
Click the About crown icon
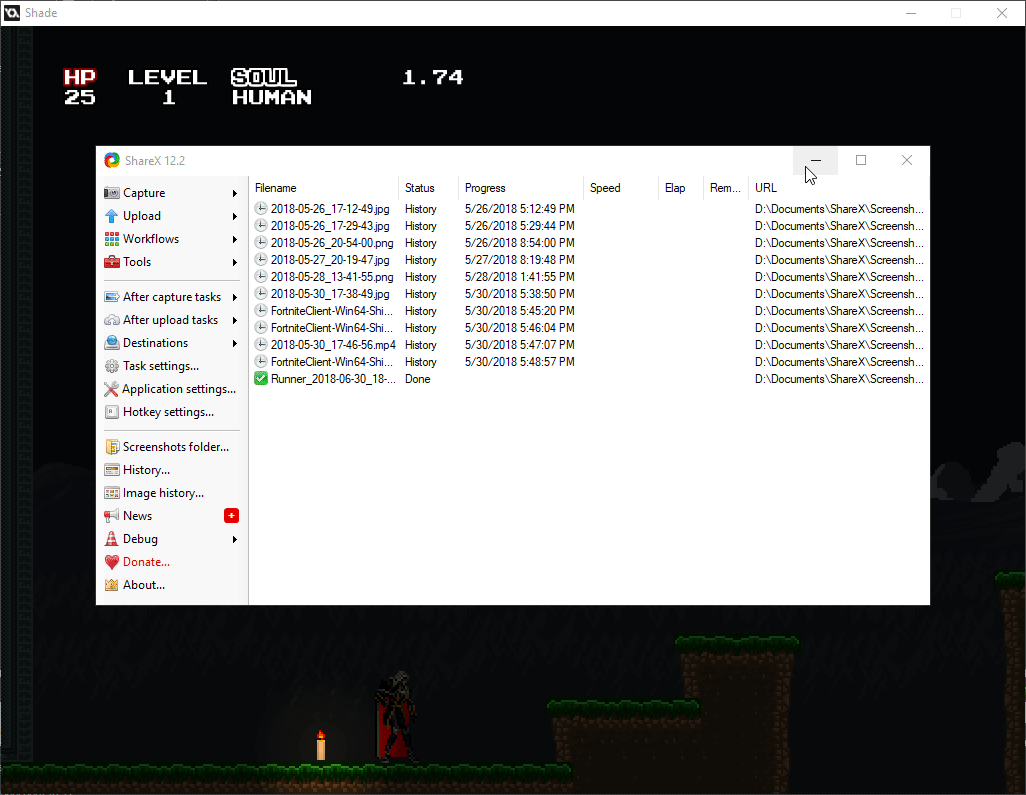112,585
